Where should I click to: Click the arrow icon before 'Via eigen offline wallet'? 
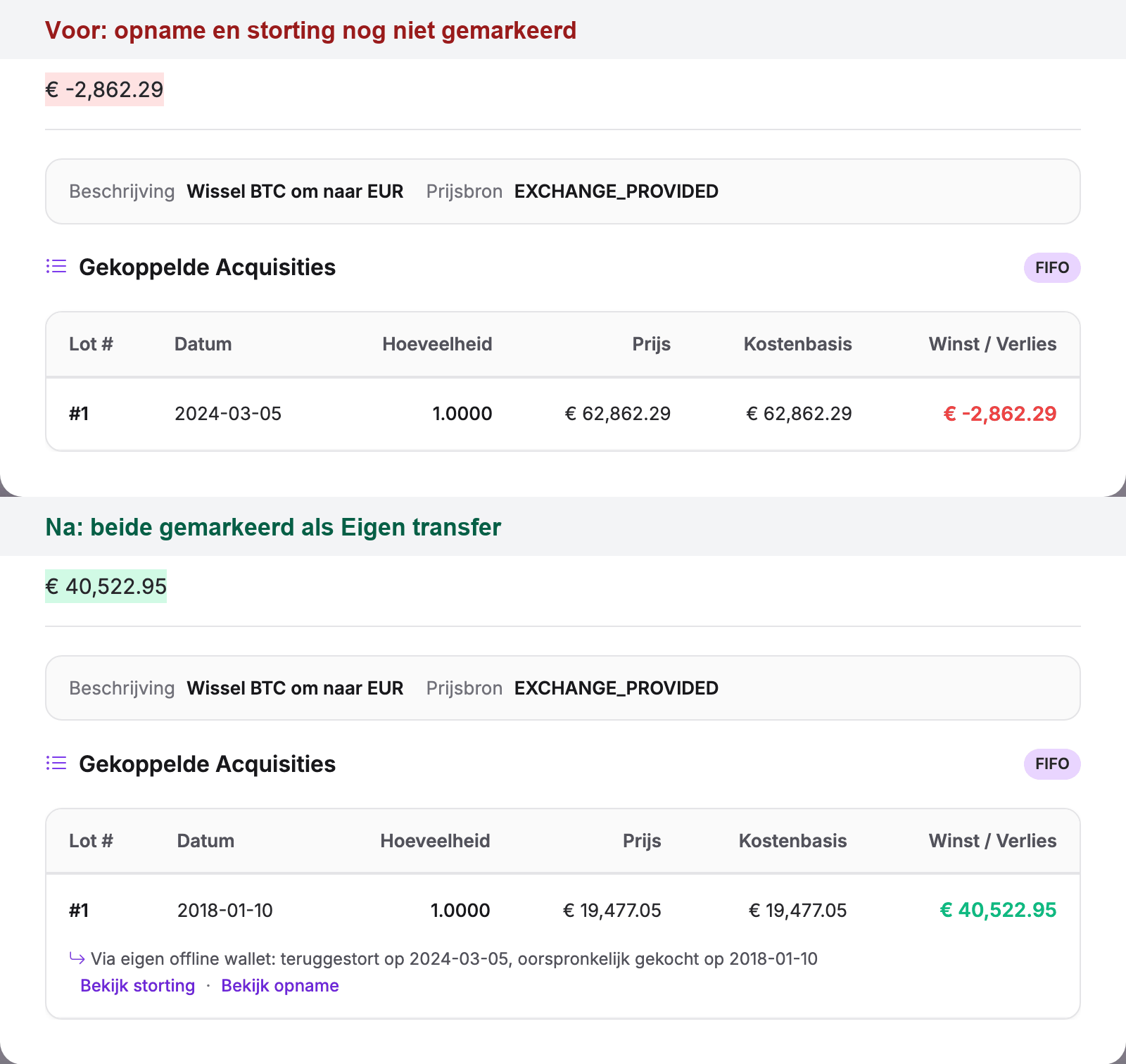[x=77, y=958]
